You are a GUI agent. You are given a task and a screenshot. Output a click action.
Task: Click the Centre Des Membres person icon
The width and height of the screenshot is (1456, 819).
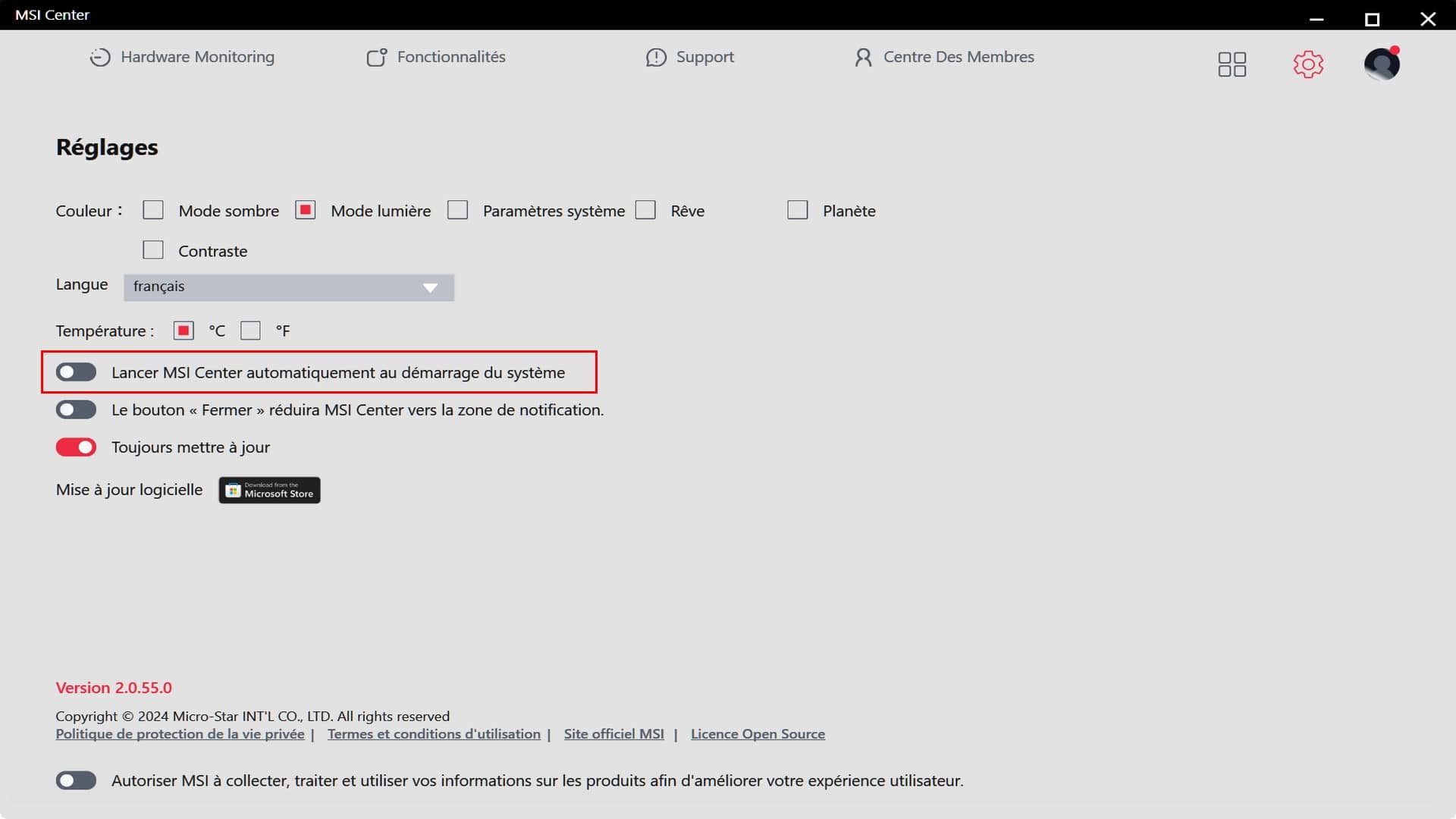point(863,58)
